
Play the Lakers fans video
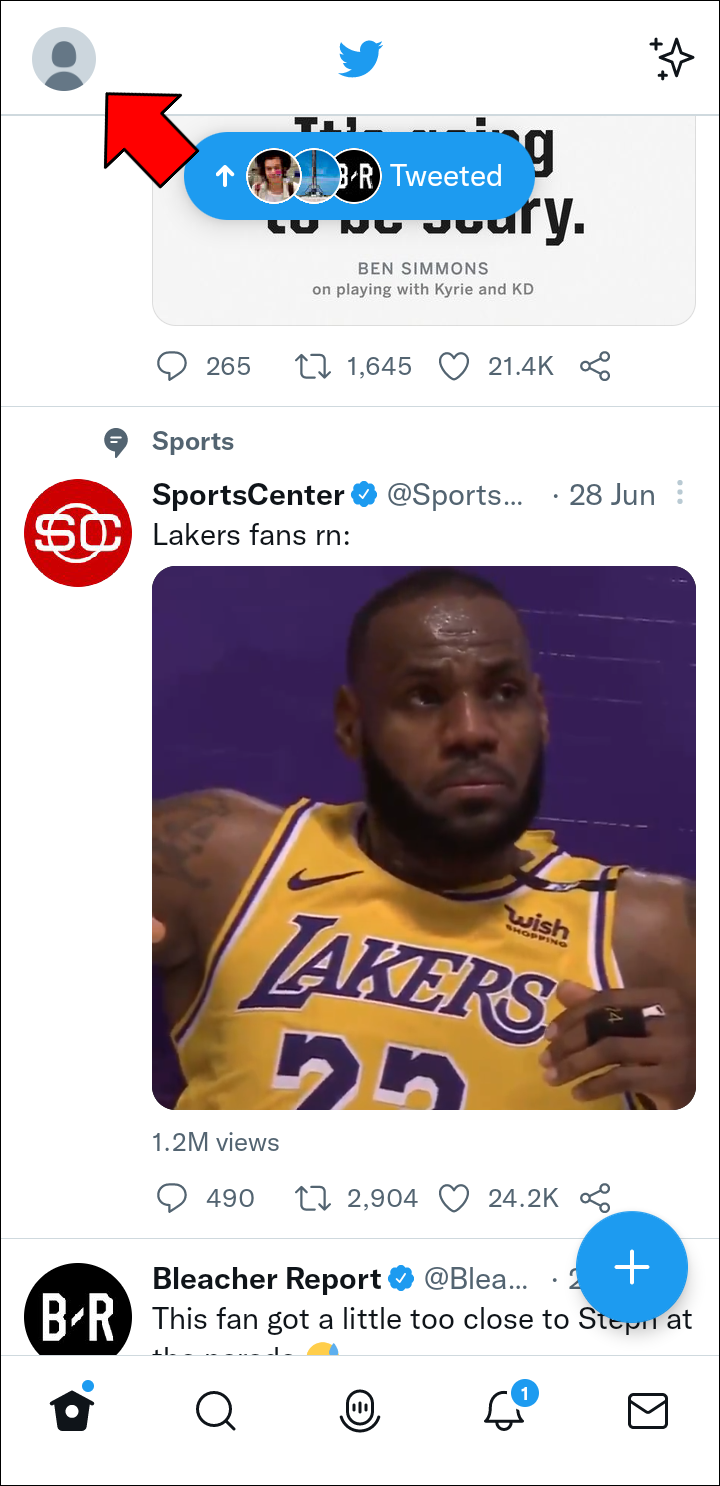(423, 838)
